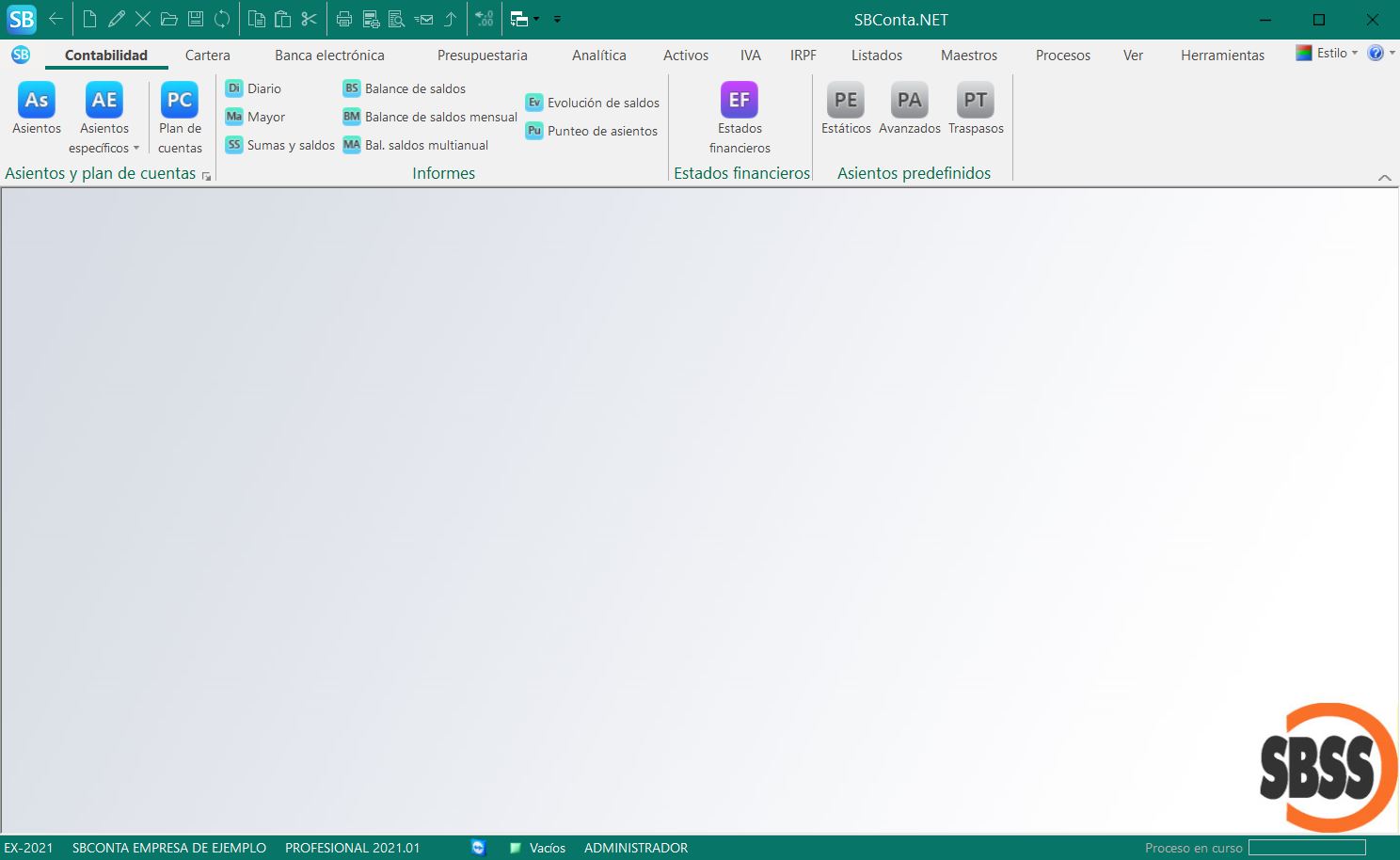
Task: Open Traspasos (PT) icon
Action: [x=976, y=102]
